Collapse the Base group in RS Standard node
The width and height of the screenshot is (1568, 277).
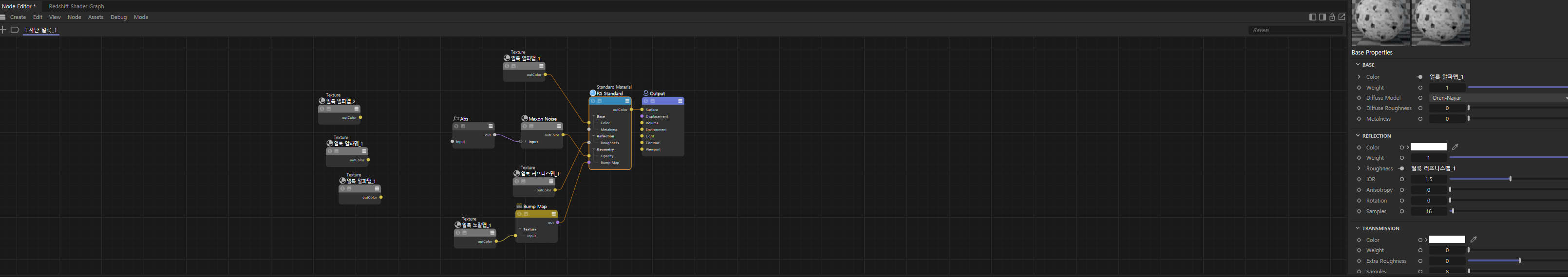(x=593, y=116)
